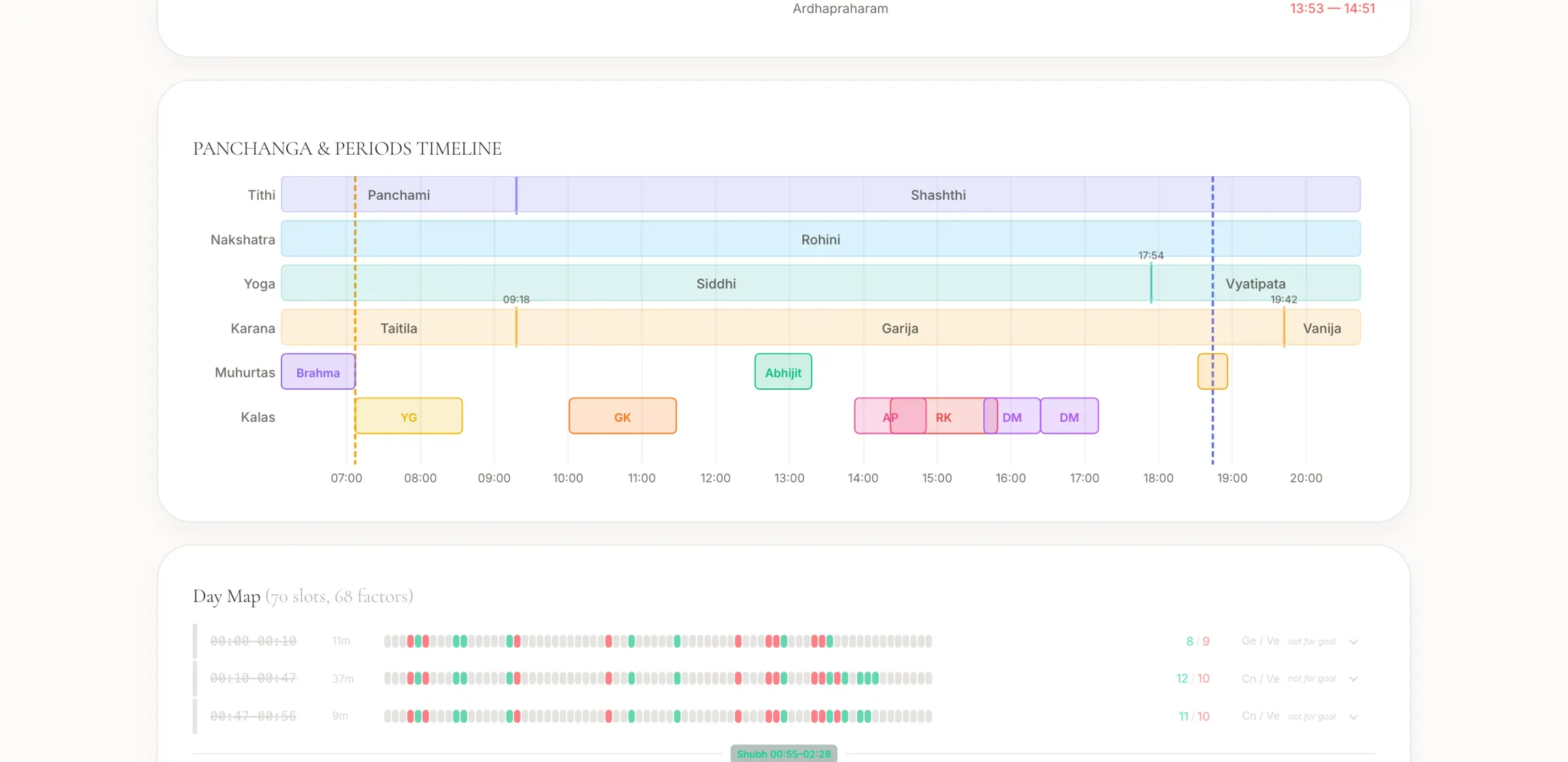Click the factor dots strip in 00:10–00:47 row
The height and width of the screenshot is (762, 1568).
pyautogui.click(x=658, y=678)
